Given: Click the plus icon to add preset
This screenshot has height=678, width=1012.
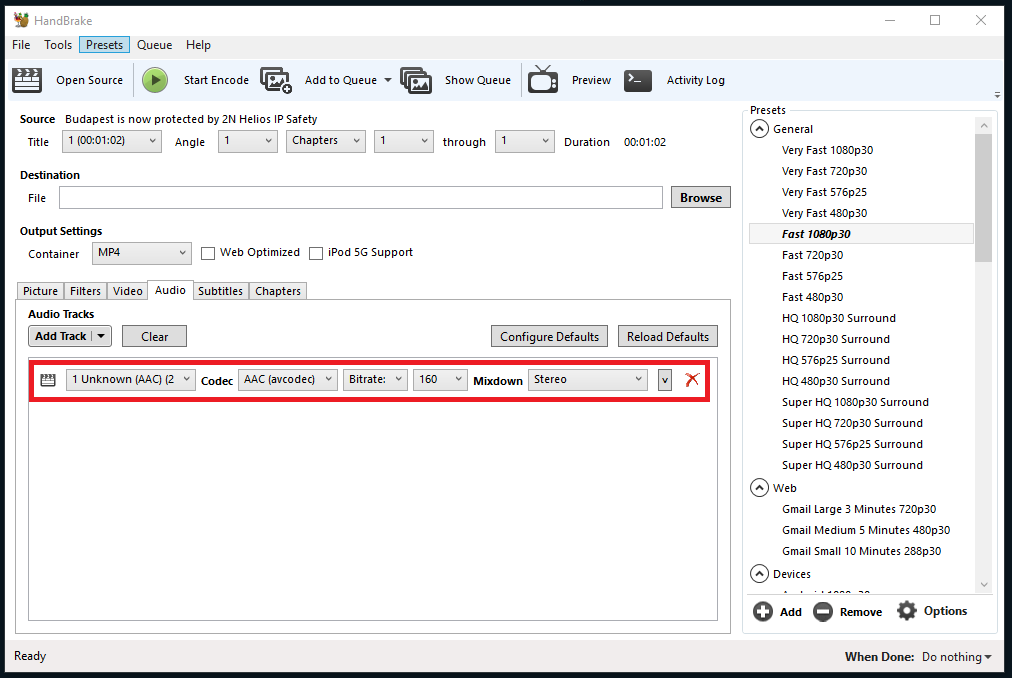Looking at the screenshot, I should click(763, 611).
